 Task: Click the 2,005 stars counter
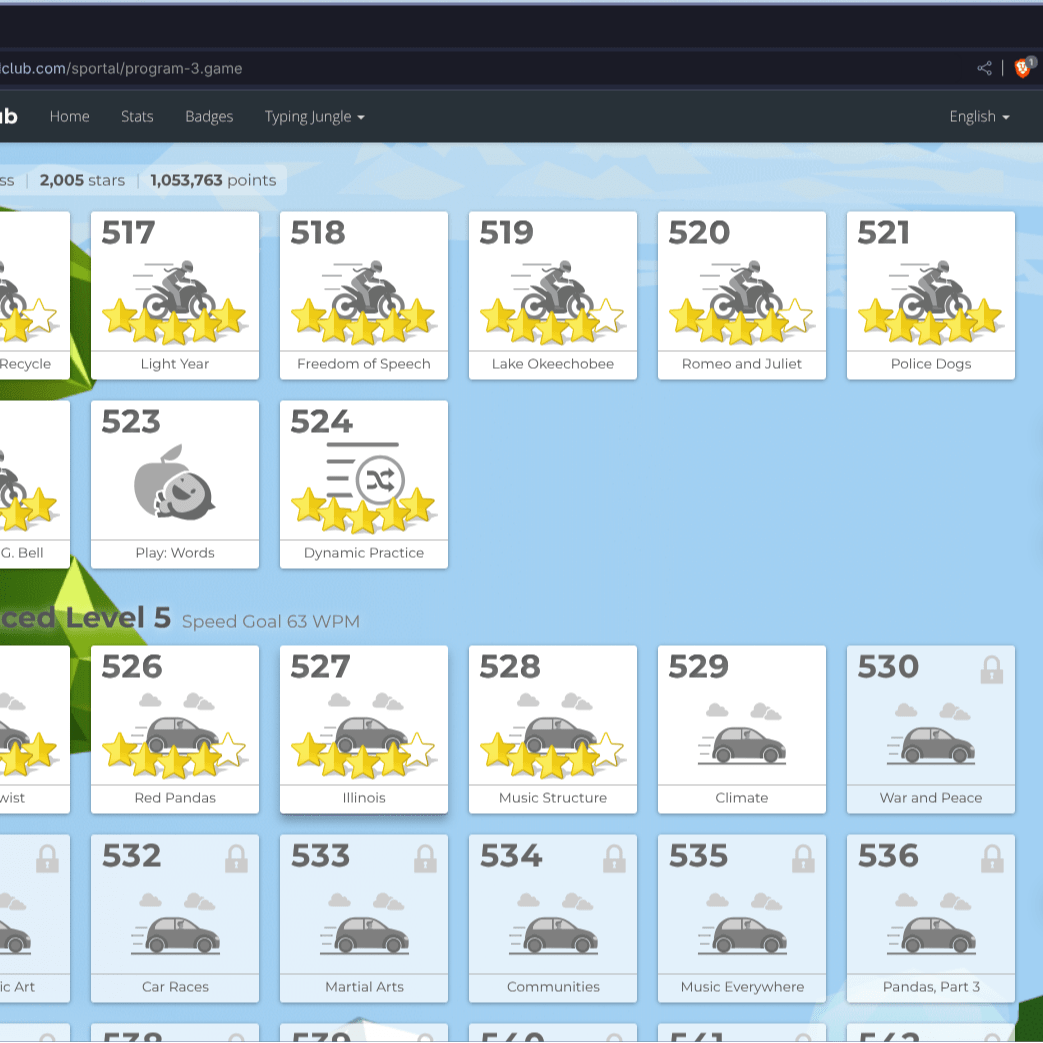(x=82, y=180)
